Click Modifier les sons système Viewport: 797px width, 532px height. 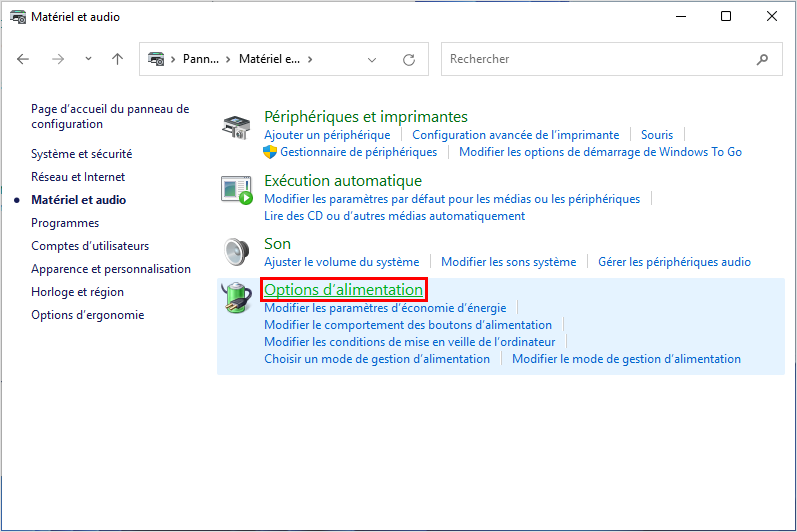[x=508, y=262]
